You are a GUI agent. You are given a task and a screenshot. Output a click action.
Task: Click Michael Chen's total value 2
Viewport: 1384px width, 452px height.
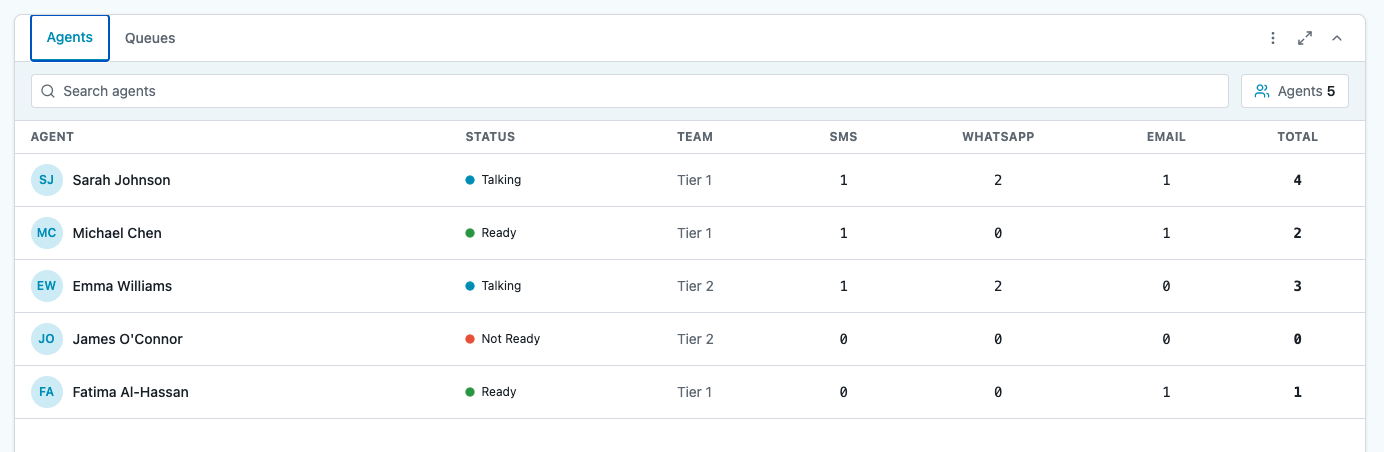click(1298, 233)
